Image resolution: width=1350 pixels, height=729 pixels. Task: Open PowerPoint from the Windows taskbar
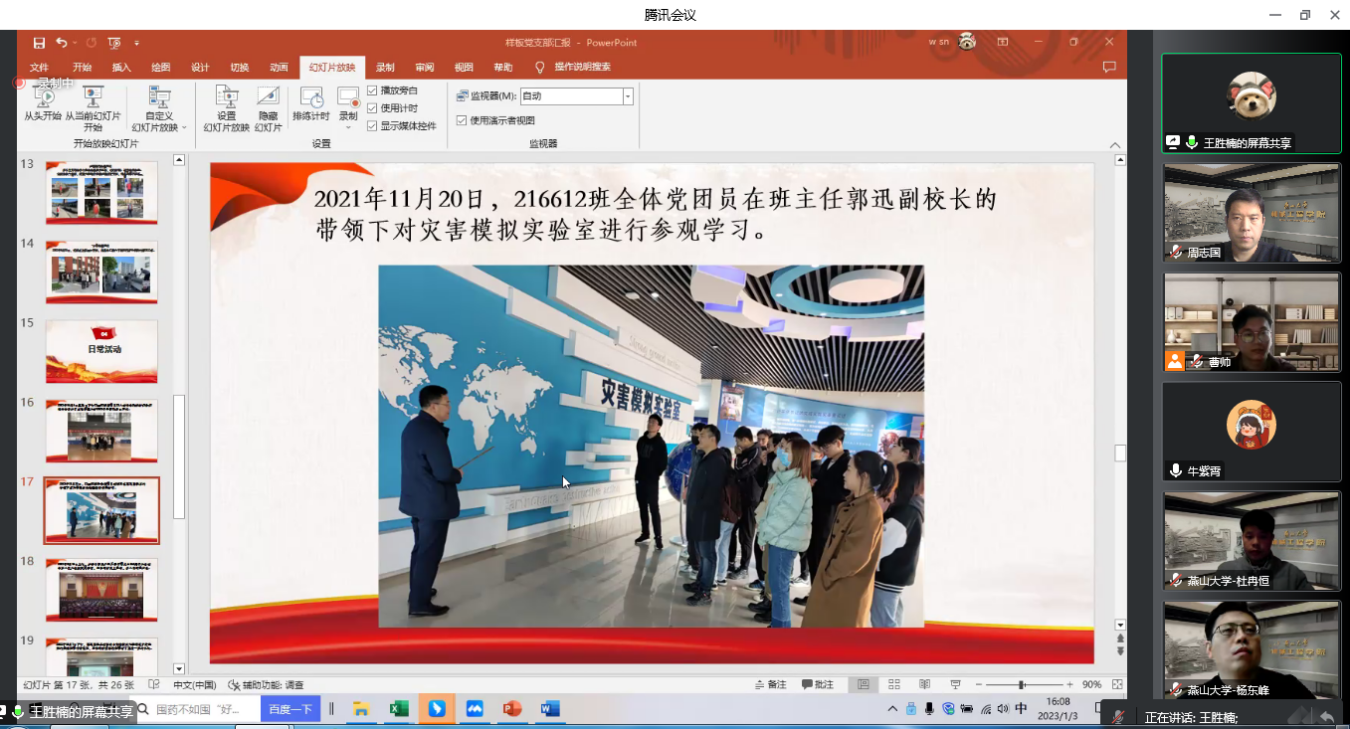click(512, 709)
